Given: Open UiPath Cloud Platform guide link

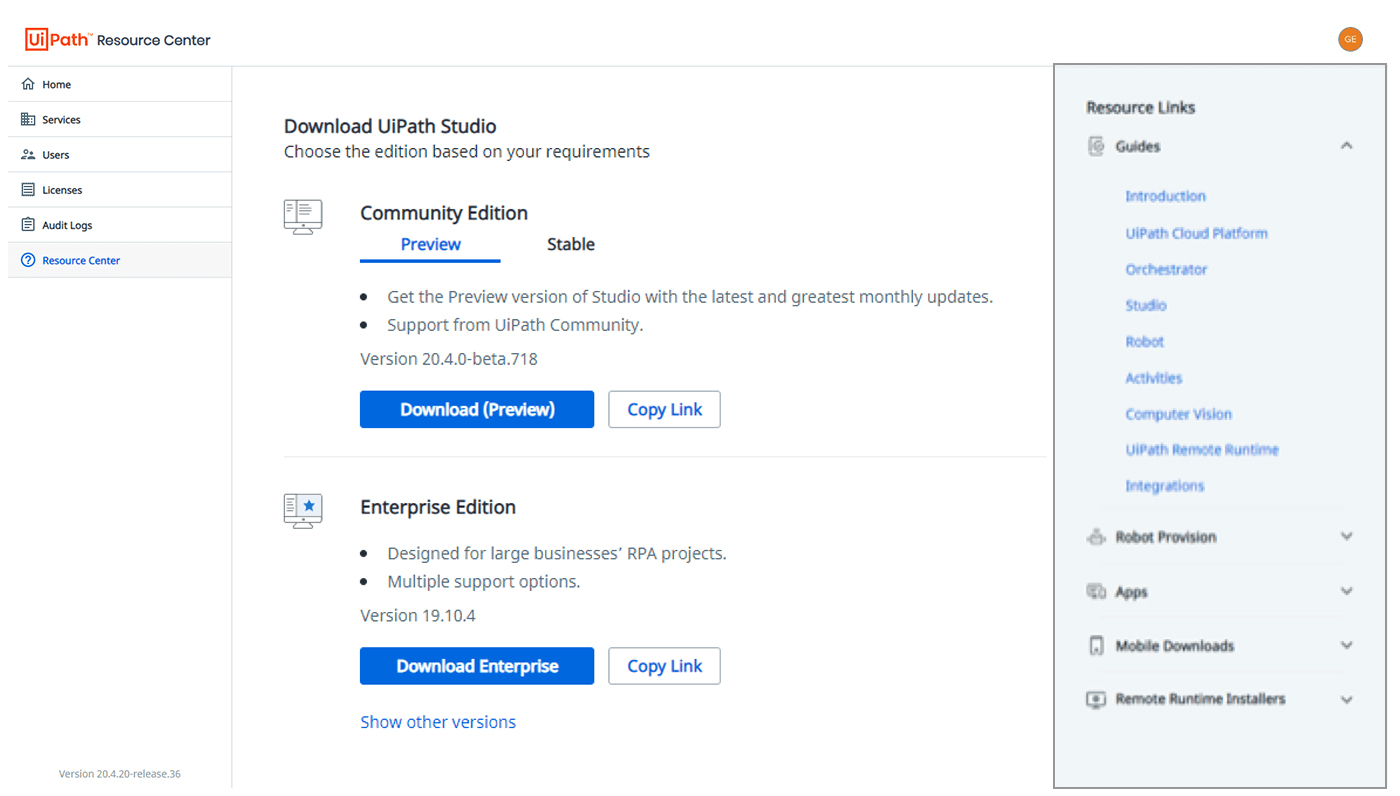Looking at the screenshot, I should (1196, 233).
